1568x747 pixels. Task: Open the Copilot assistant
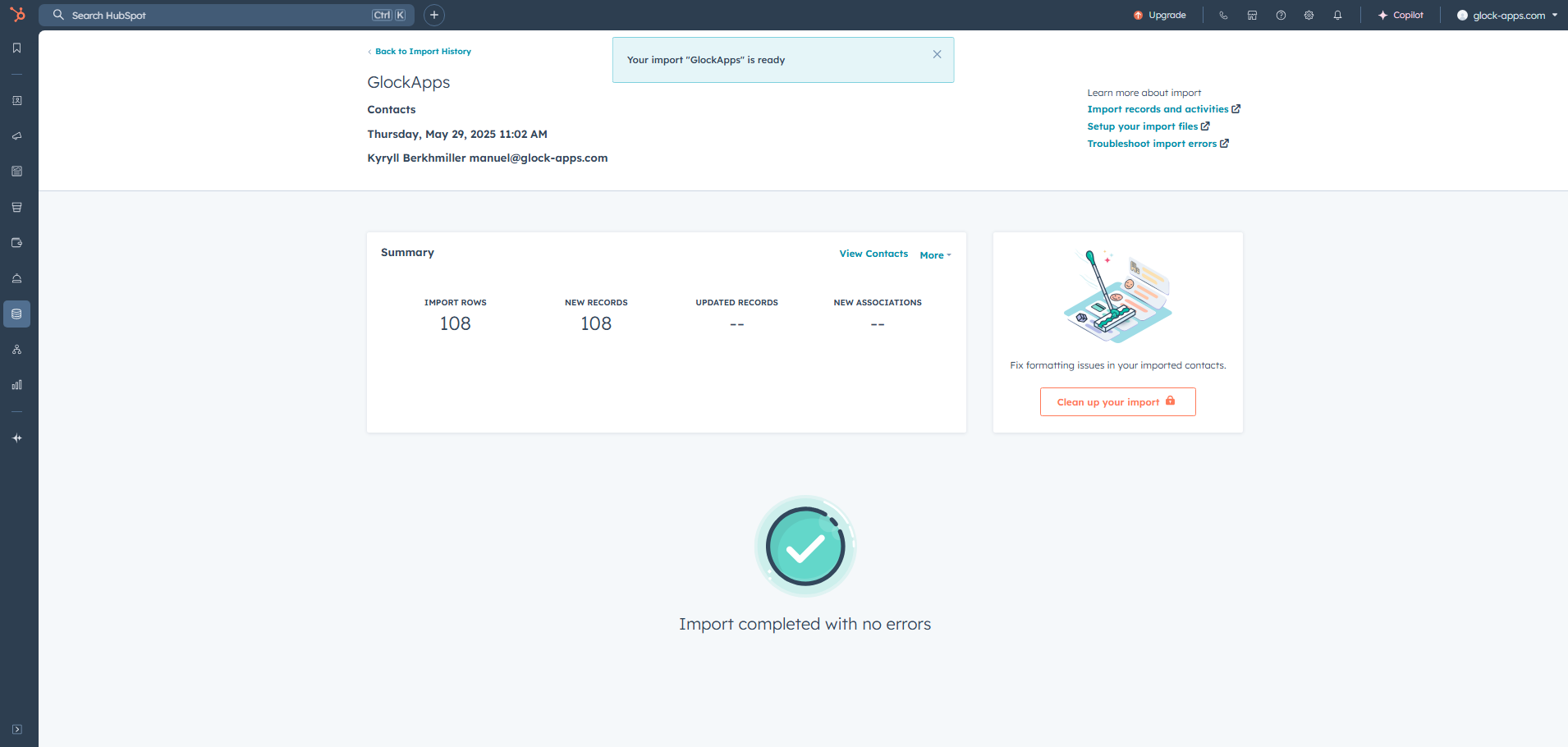click(x=1401, y=15)
